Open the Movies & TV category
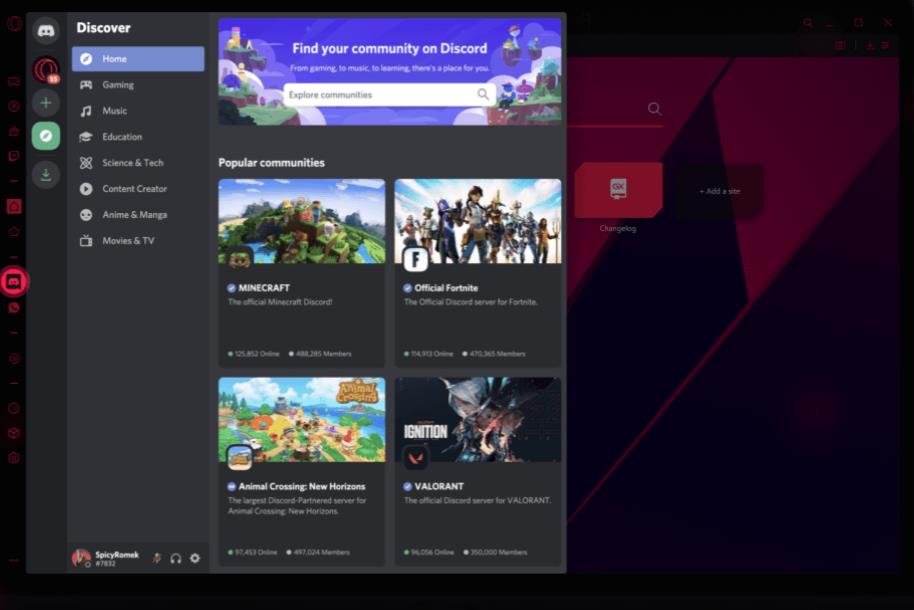Screen dimensions: 914x610 [138, 240]
